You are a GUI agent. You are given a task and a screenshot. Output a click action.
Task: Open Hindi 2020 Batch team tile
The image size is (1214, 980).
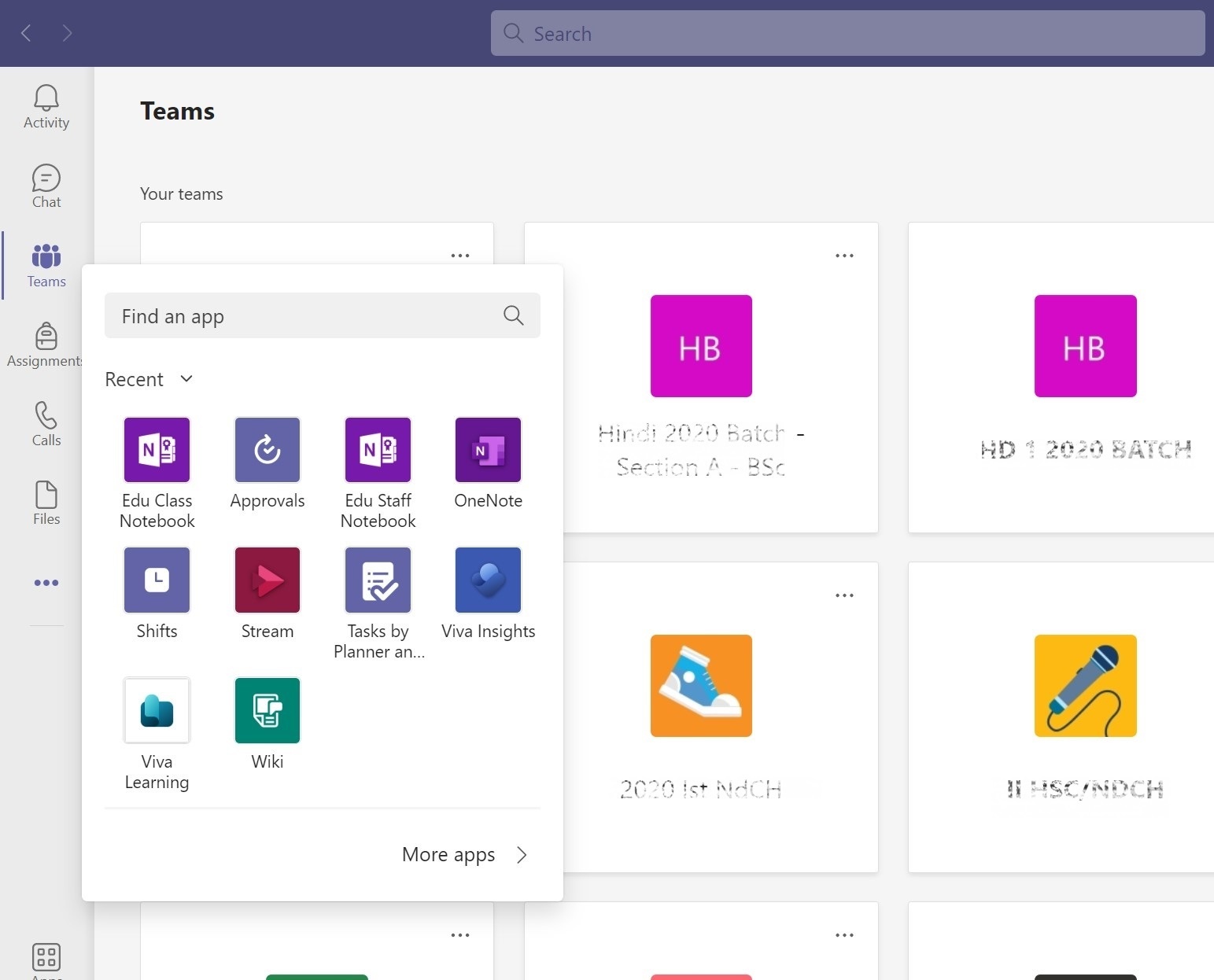coord(701,346)
